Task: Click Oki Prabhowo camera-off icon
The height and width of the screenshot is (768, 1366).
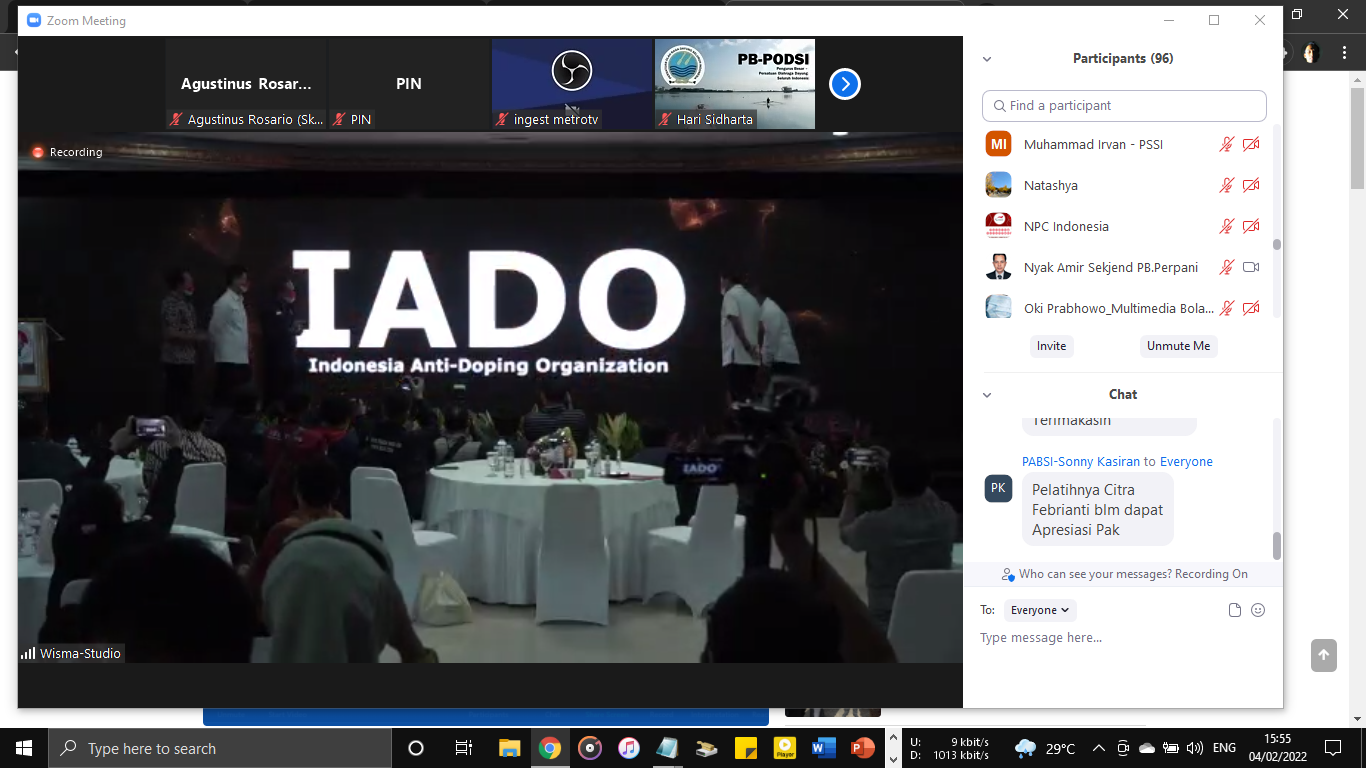Action: [1251, 308]
